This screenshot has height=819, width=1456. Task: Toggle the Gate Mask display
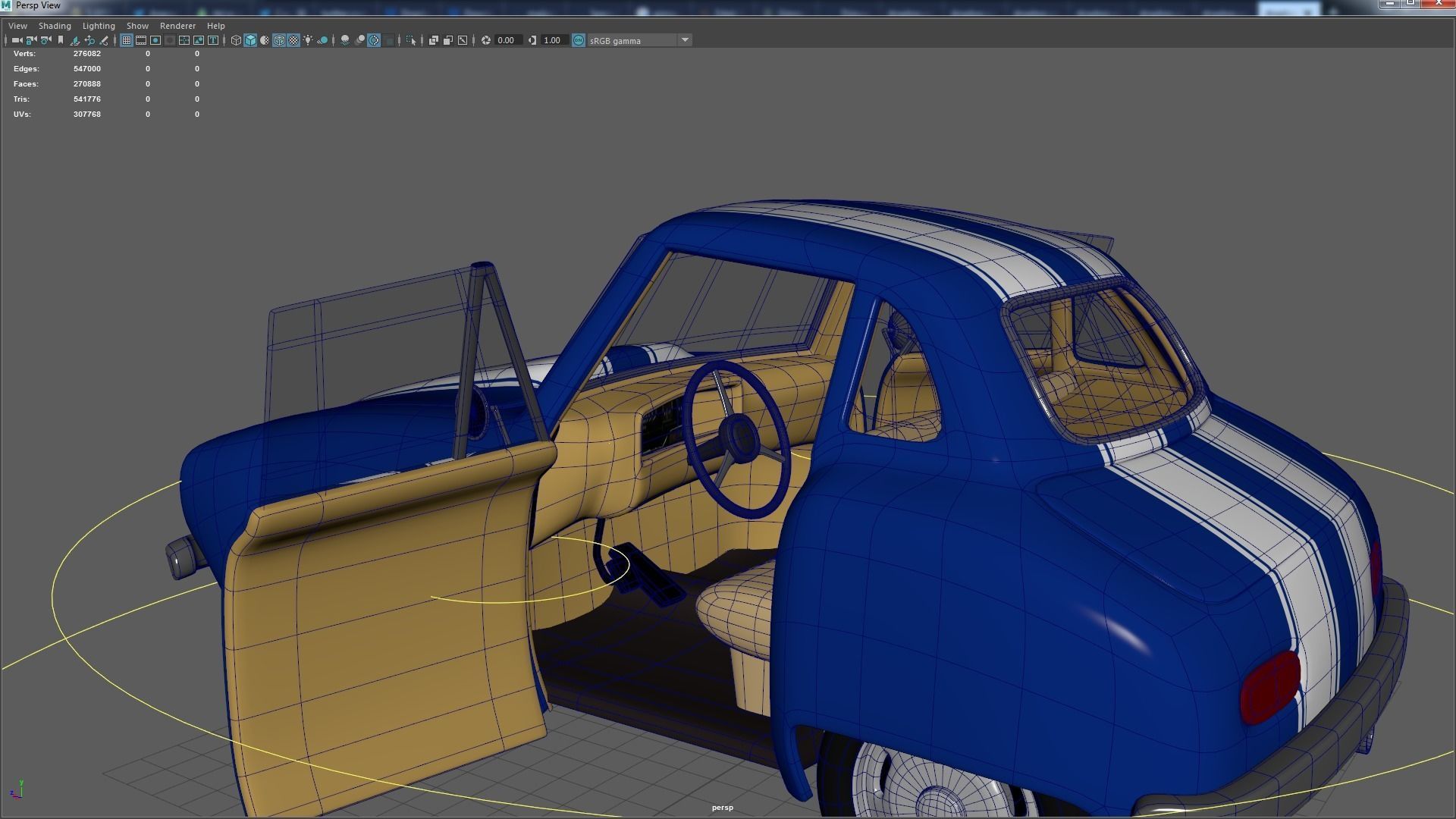pyautogui.click(x=170, y=40)
